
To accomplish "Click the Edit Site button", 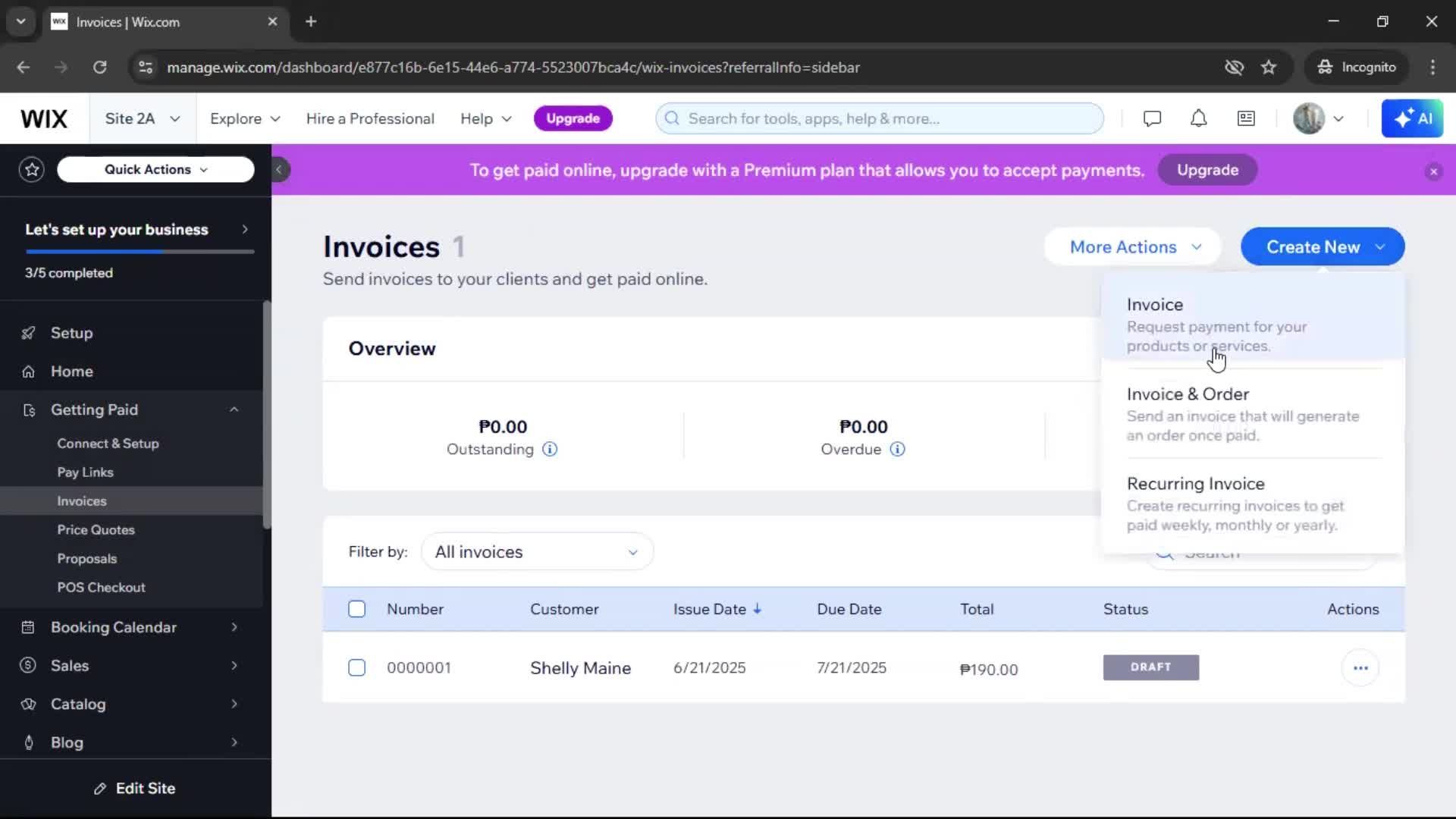I will [x=135, y=789].
